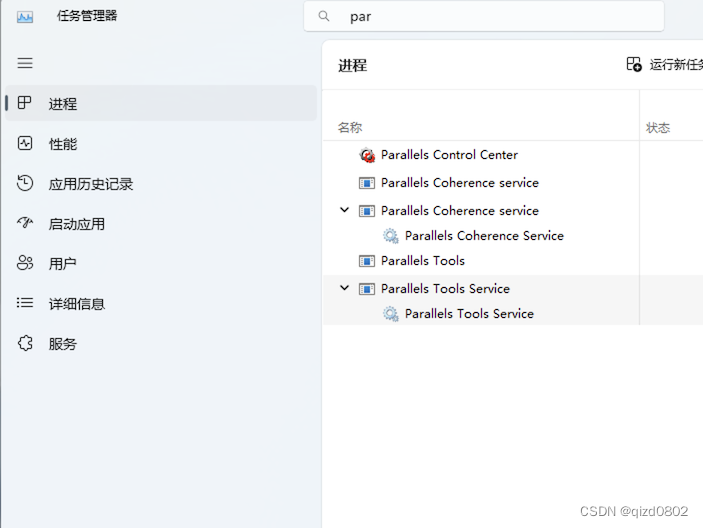Click gear icon of Parallels Tools Service child
This screenshot has height=528, width=703.
[391, 314]
